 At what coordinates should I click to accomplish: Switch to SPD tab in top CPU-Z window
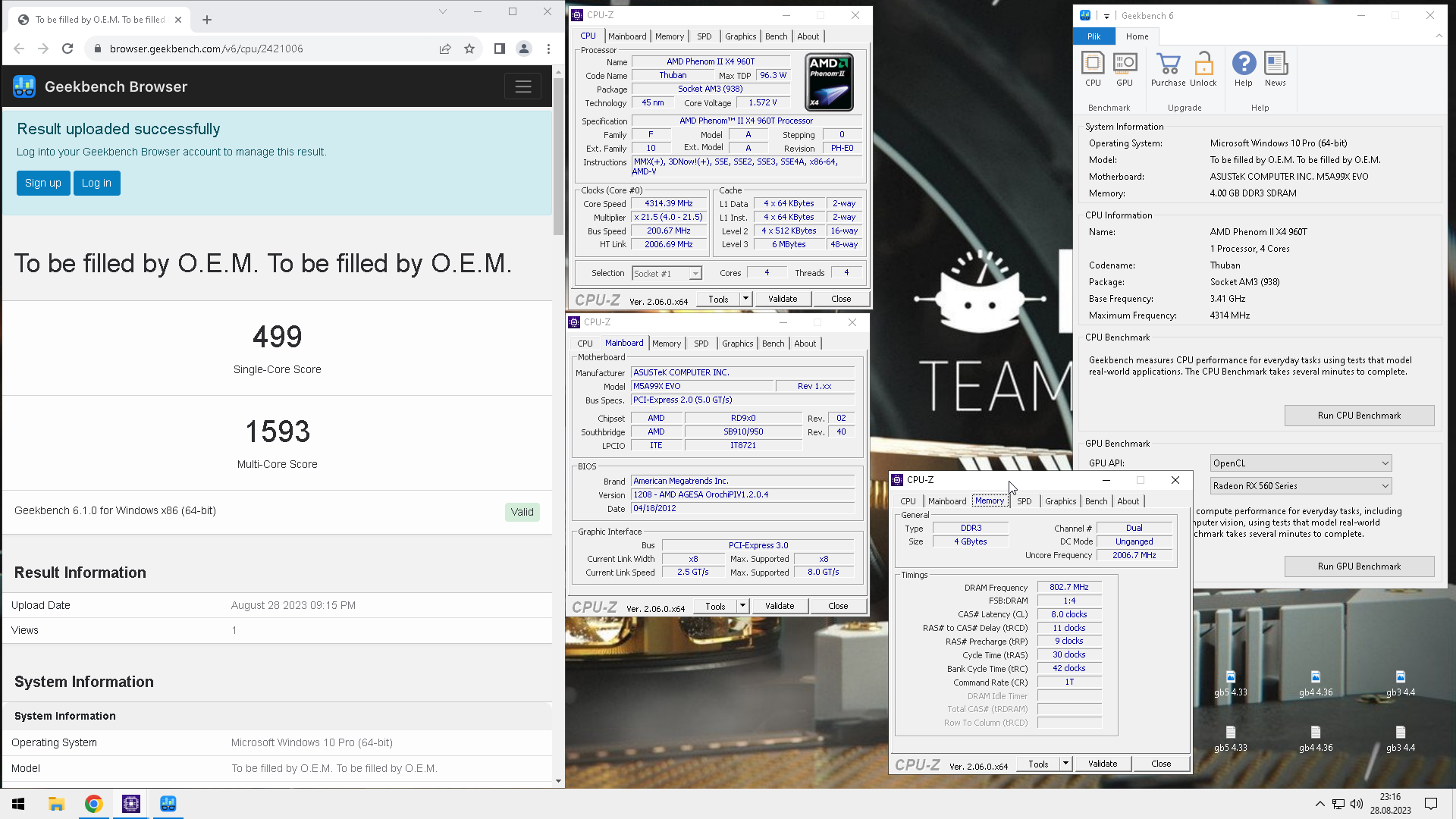tap(704, 36)
